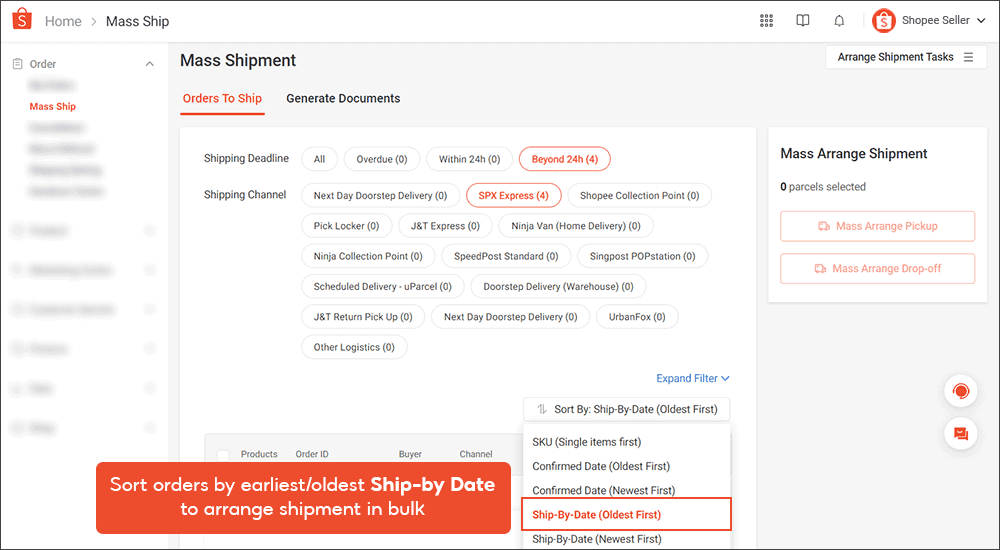Select Other Logistics (0) channel
The image size is (1000, 550).
click(x=354, y=347)
